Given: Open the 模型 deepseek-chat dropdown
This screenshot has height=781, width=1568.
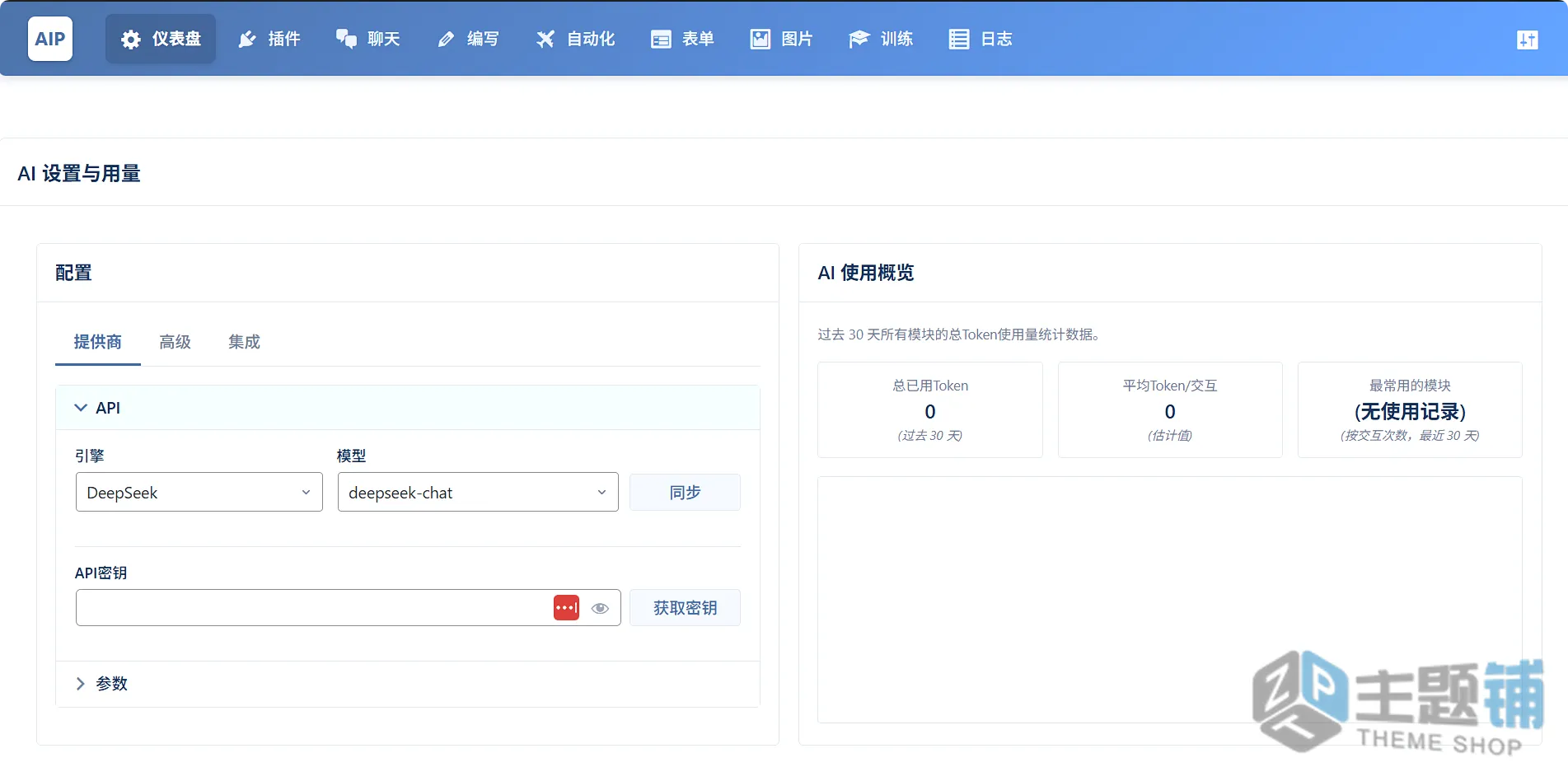Looking at the screenshot, I should click(478, 492).
